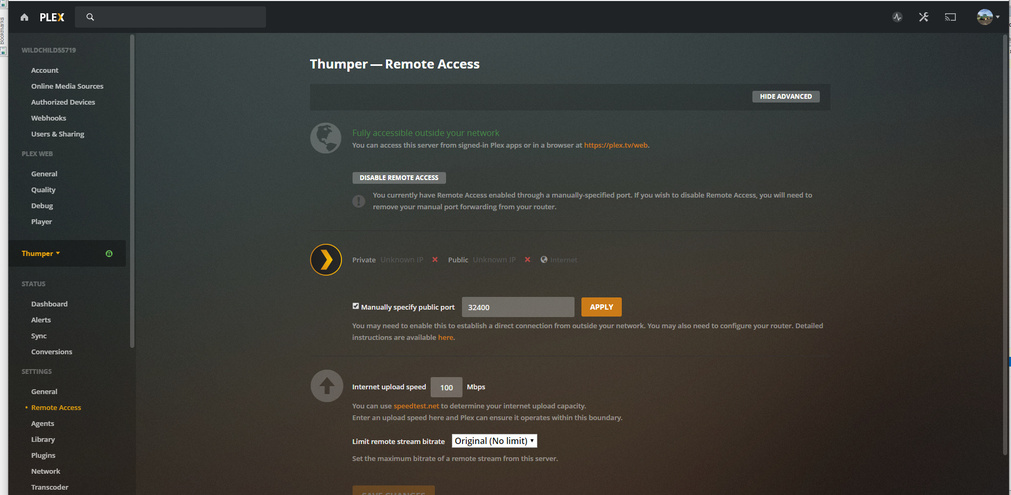
Task: Open Player settings
Action: pyautogui.click(x=41, y=222)
